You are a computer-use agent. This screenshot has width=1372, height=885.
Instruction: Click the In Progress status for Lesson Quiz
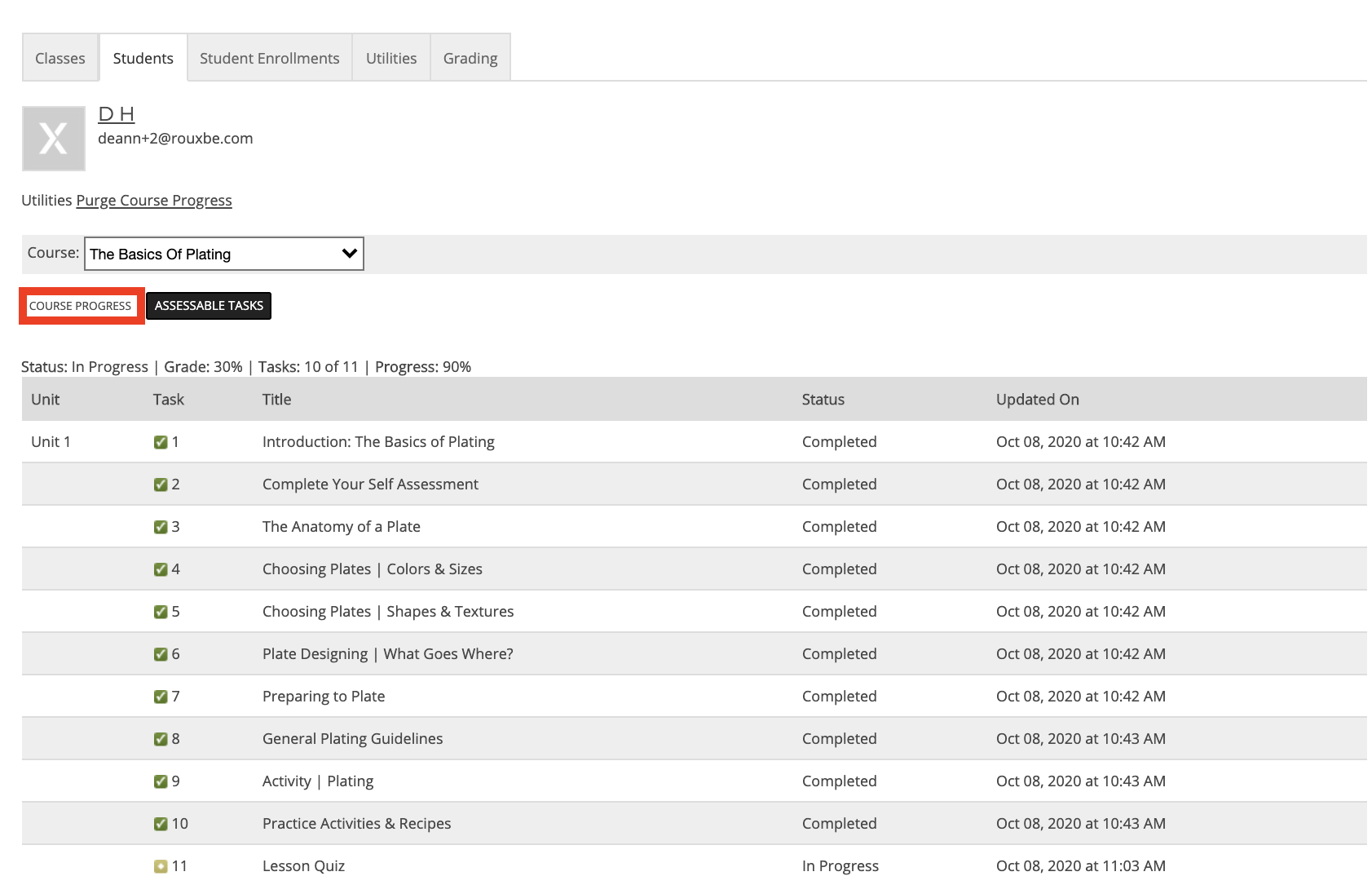coord(840,866)
